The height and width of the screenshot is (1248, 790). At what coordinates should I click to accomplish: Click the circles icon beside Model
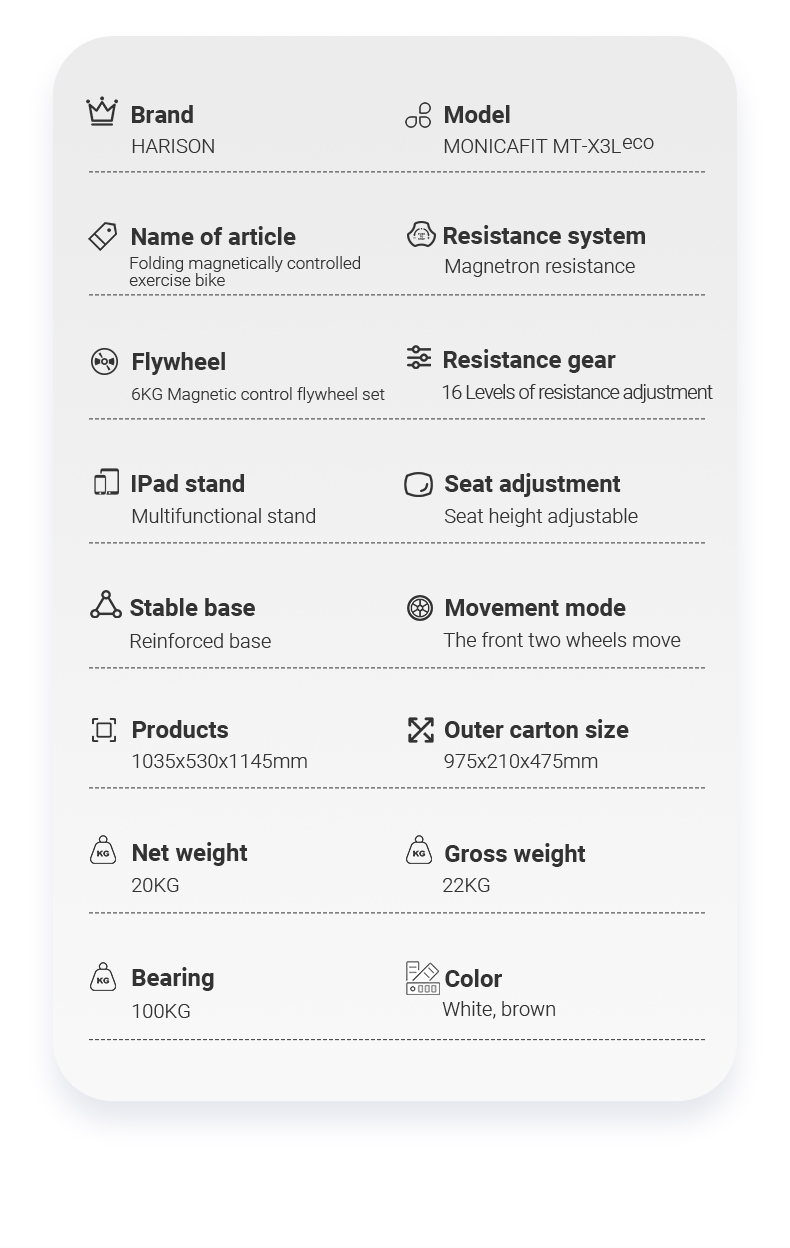point(418,115)
